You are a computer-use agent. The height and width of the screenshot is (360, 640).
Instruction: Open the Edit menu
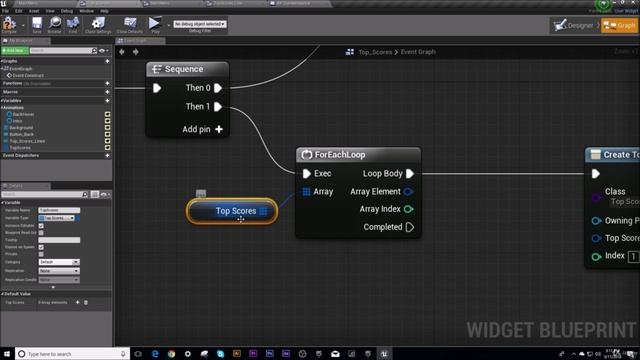click(19, 11)
